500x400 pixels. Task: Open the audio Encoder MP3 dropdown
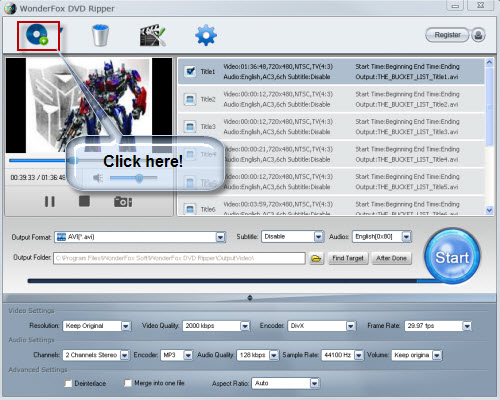pyautogui.click(x=188, y=355)
